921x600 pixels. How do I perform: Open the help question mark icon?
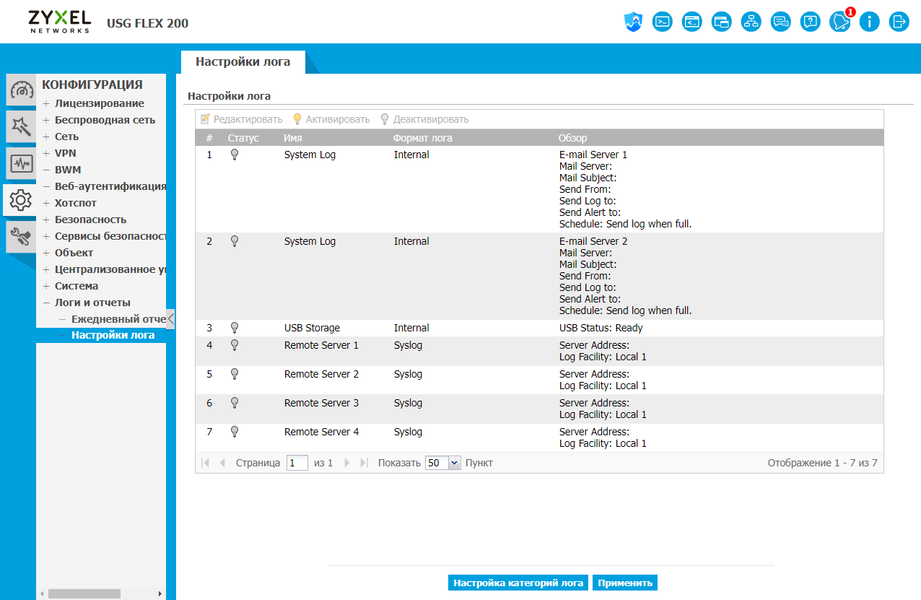click(x=810, y=22)
